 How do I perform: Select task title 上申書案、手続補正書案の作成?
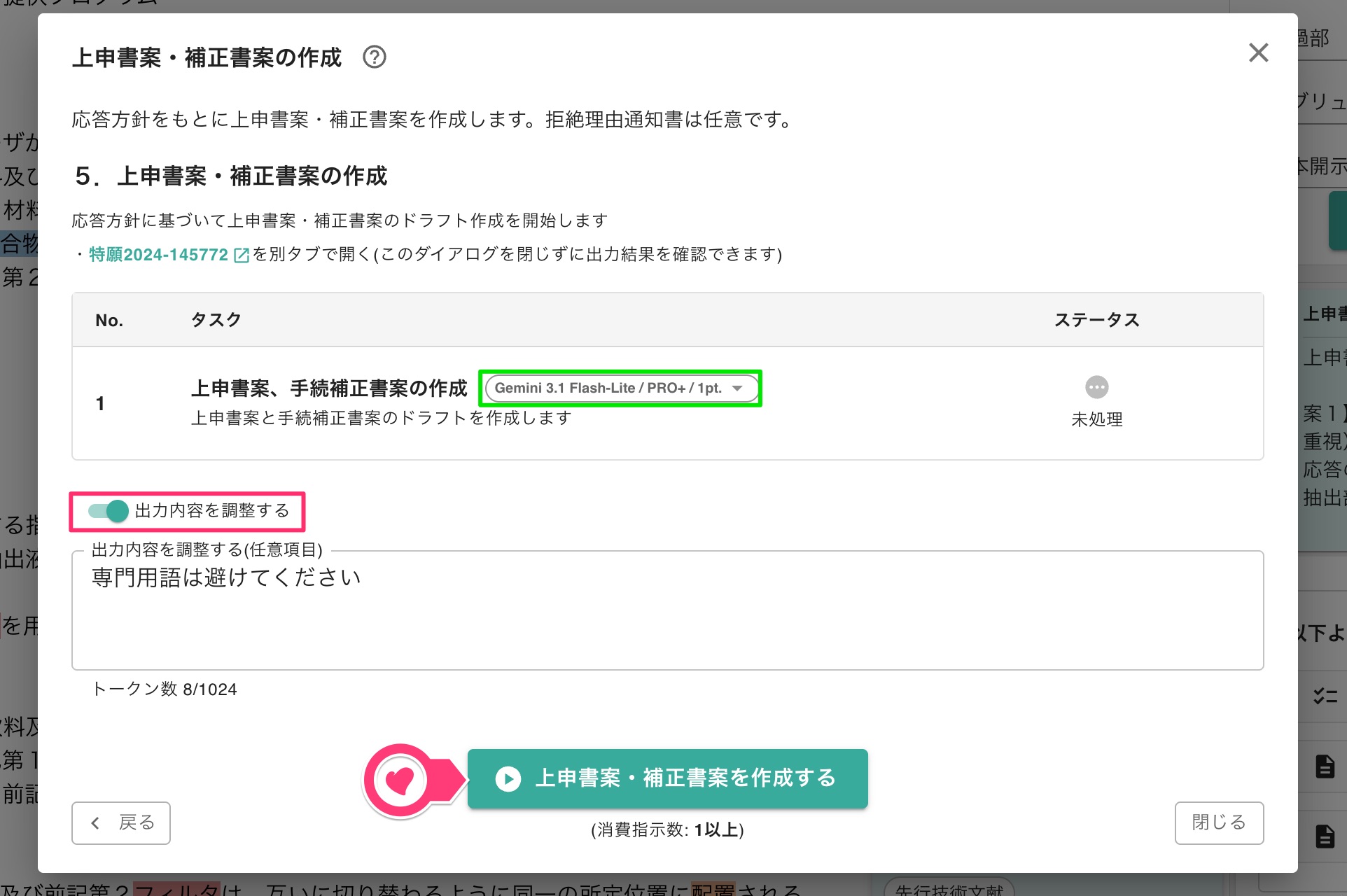[329, 388]
